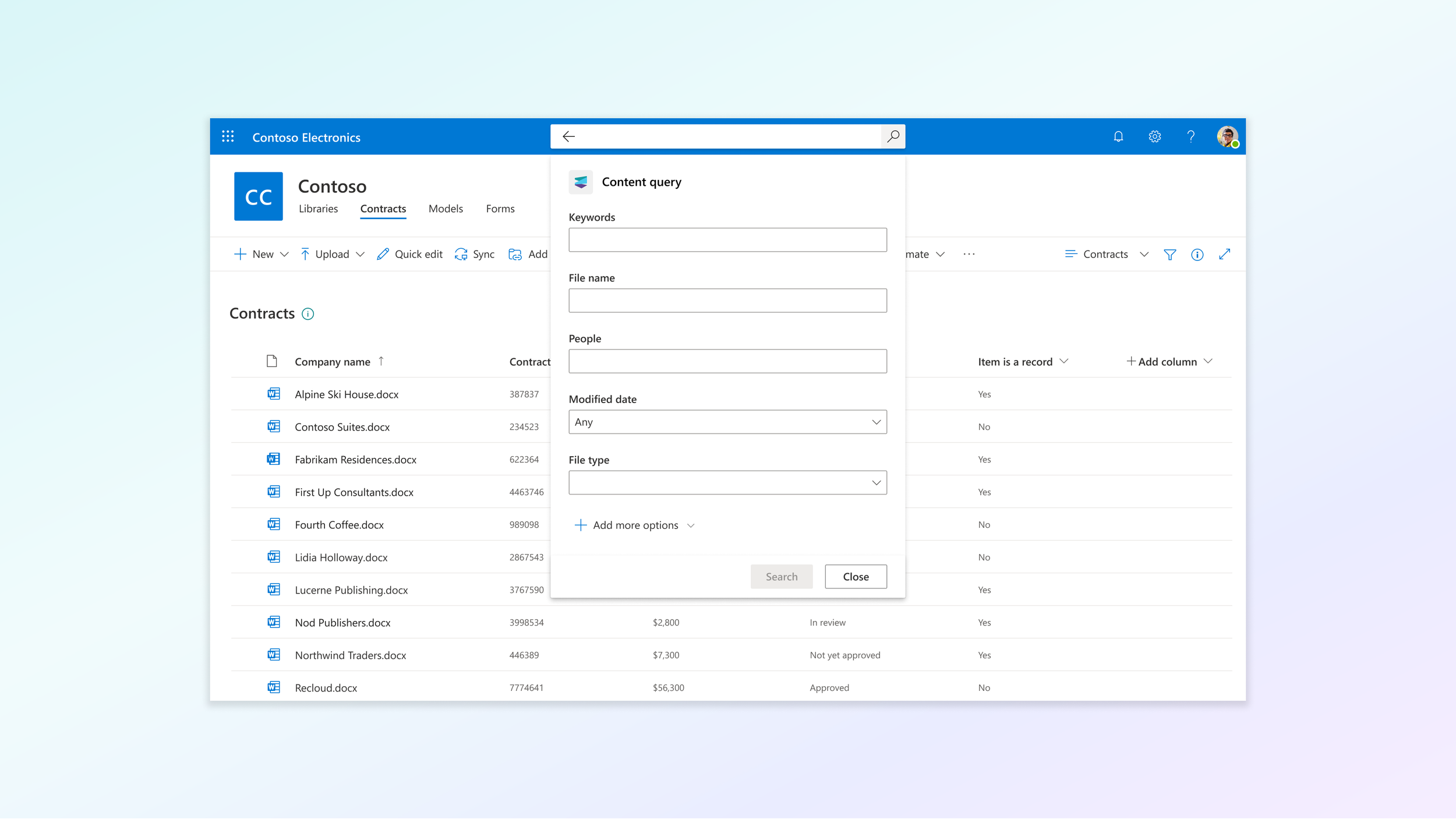The height and width of the screenshot is (819, 1456).
Task: Expand Add more options
Action: point(635,525)
